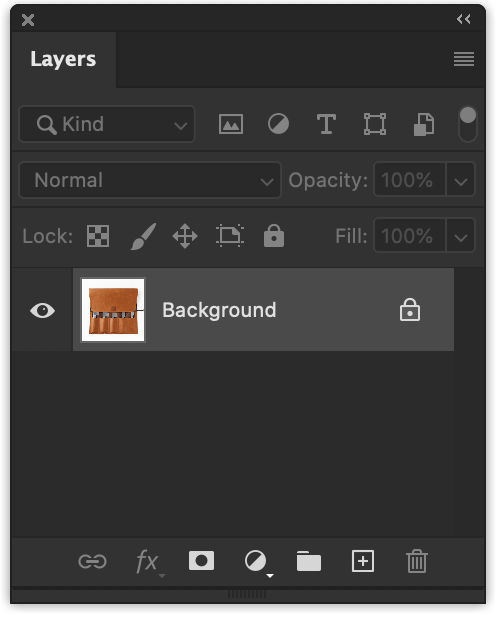
Task: Toggle layer filtering on or off switch
Action: tap(468, 124)
